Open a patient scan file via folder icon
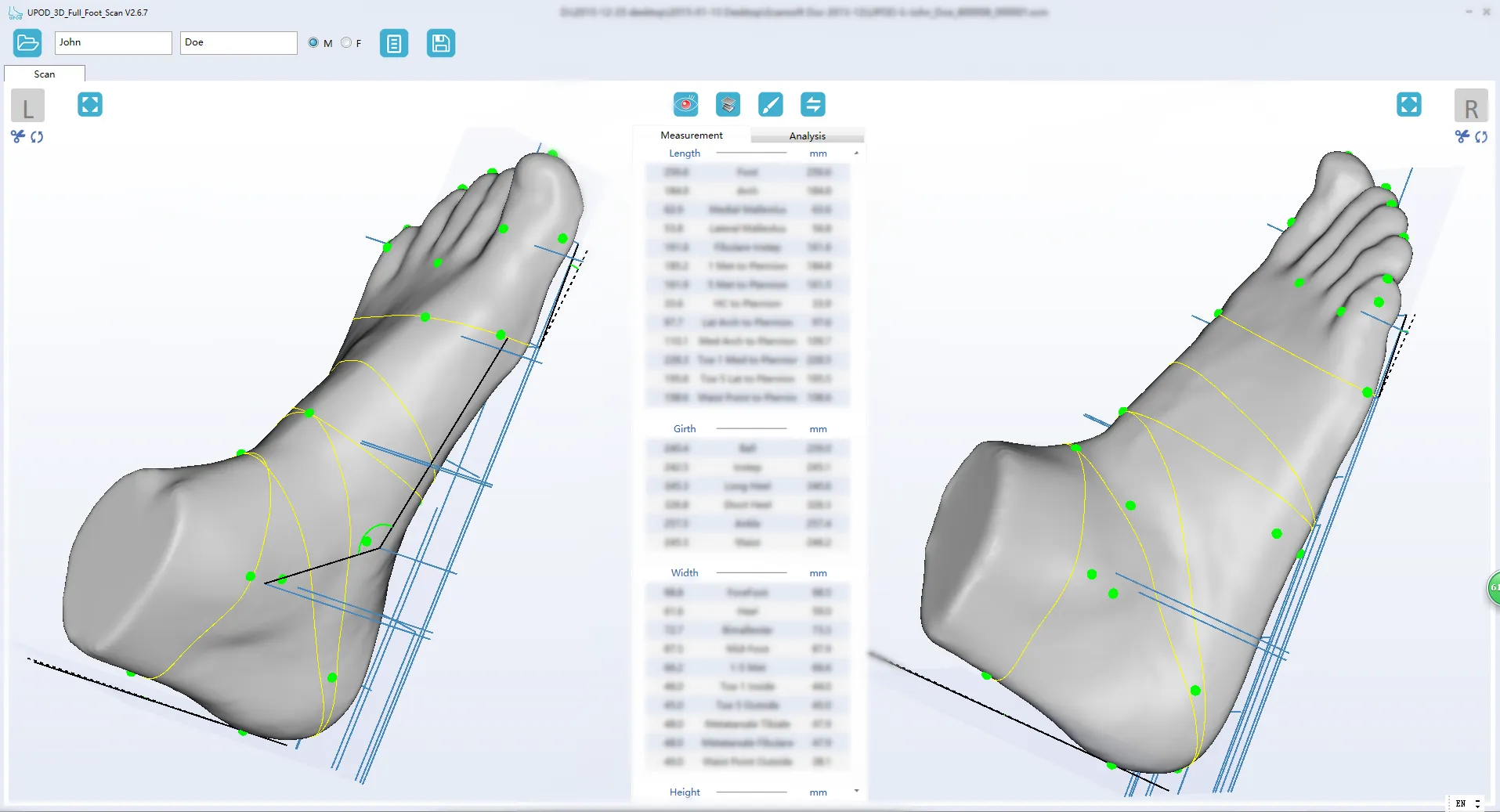 (x=27, y=42)
